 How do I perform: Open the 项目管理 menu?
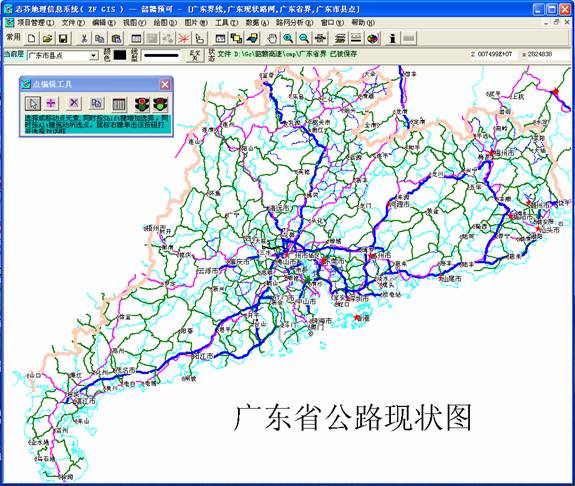[35, 23]
